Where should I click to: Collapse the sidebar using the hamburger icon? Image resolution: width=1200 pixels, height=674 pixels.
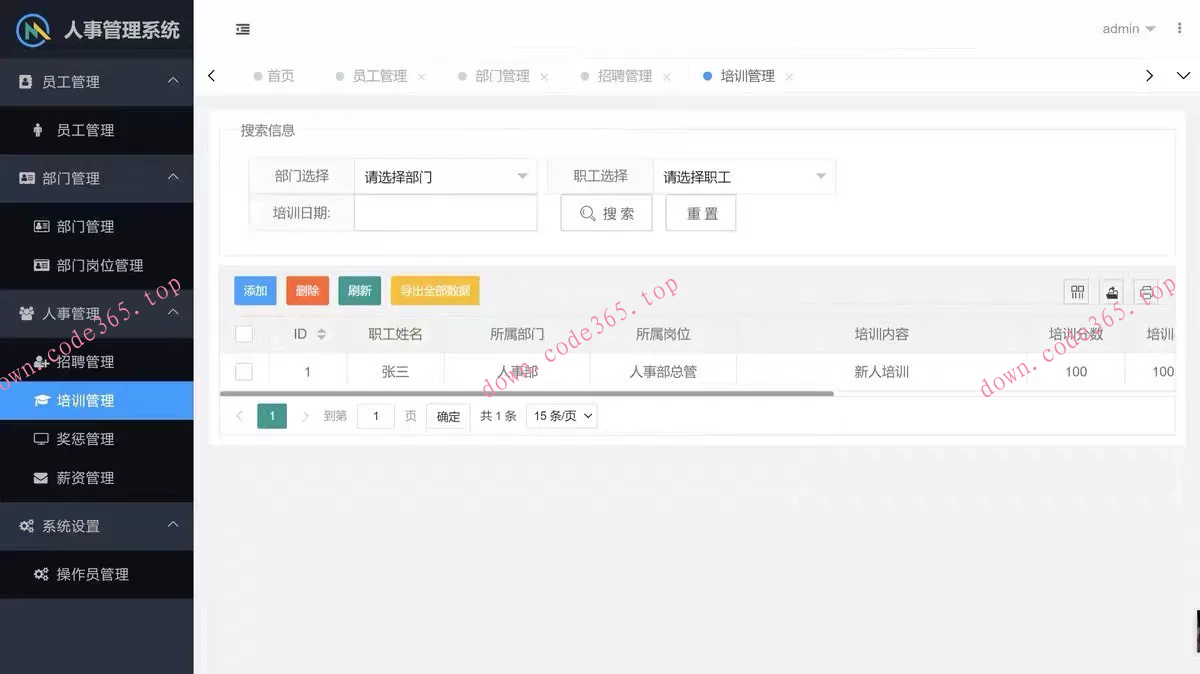242,30
